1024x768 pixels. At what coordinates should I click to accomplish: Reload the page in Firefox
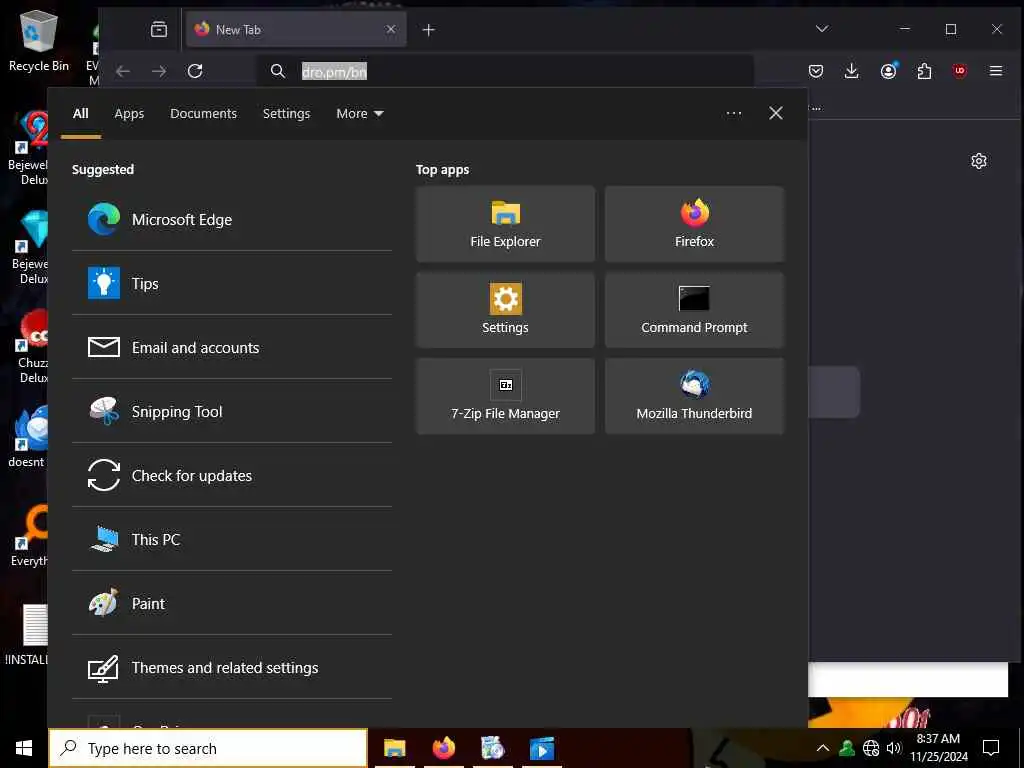click(x=195, y=71)
